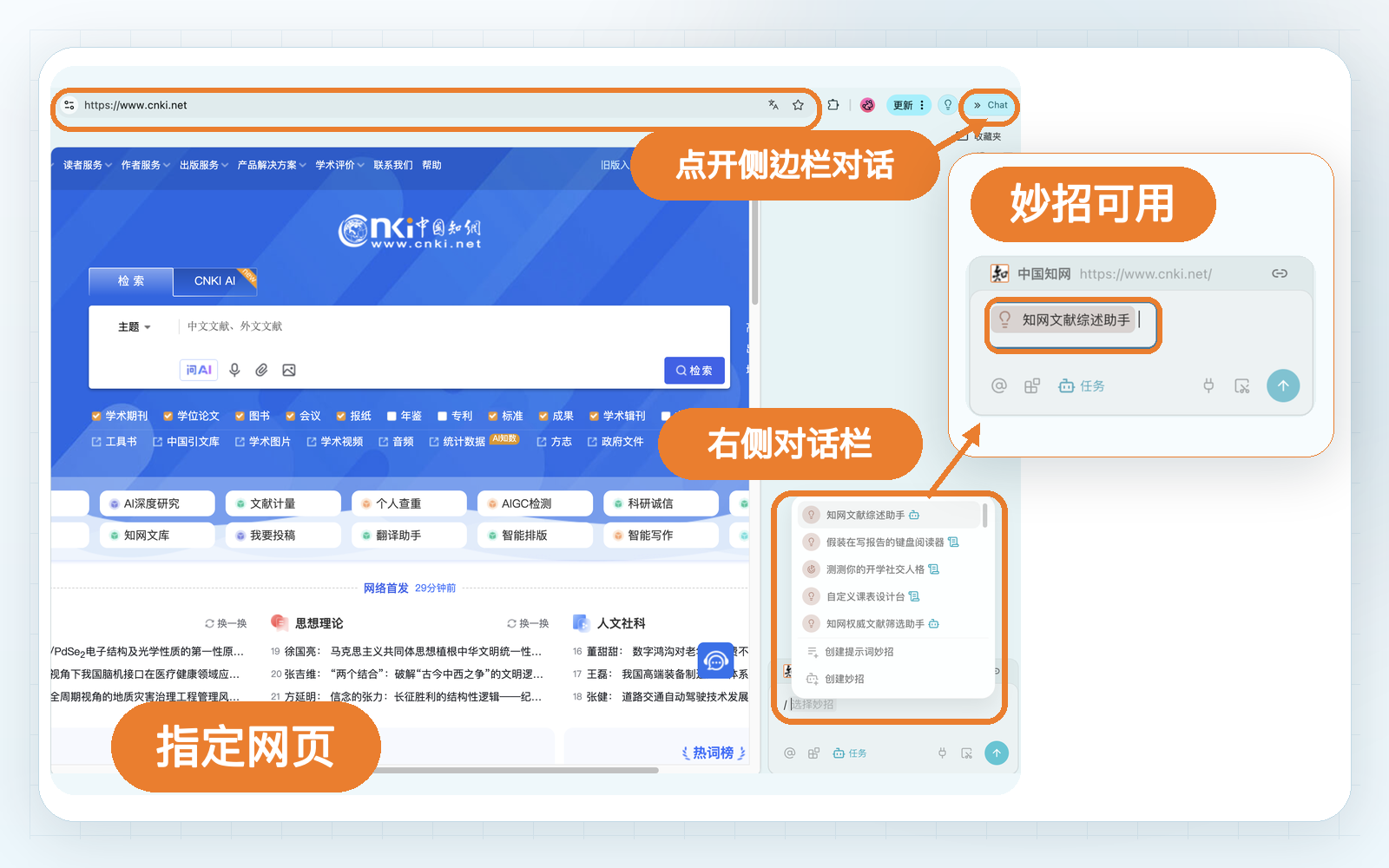Expand the 读者服务 dropdown menu
1389x868 pixels.
88,165
